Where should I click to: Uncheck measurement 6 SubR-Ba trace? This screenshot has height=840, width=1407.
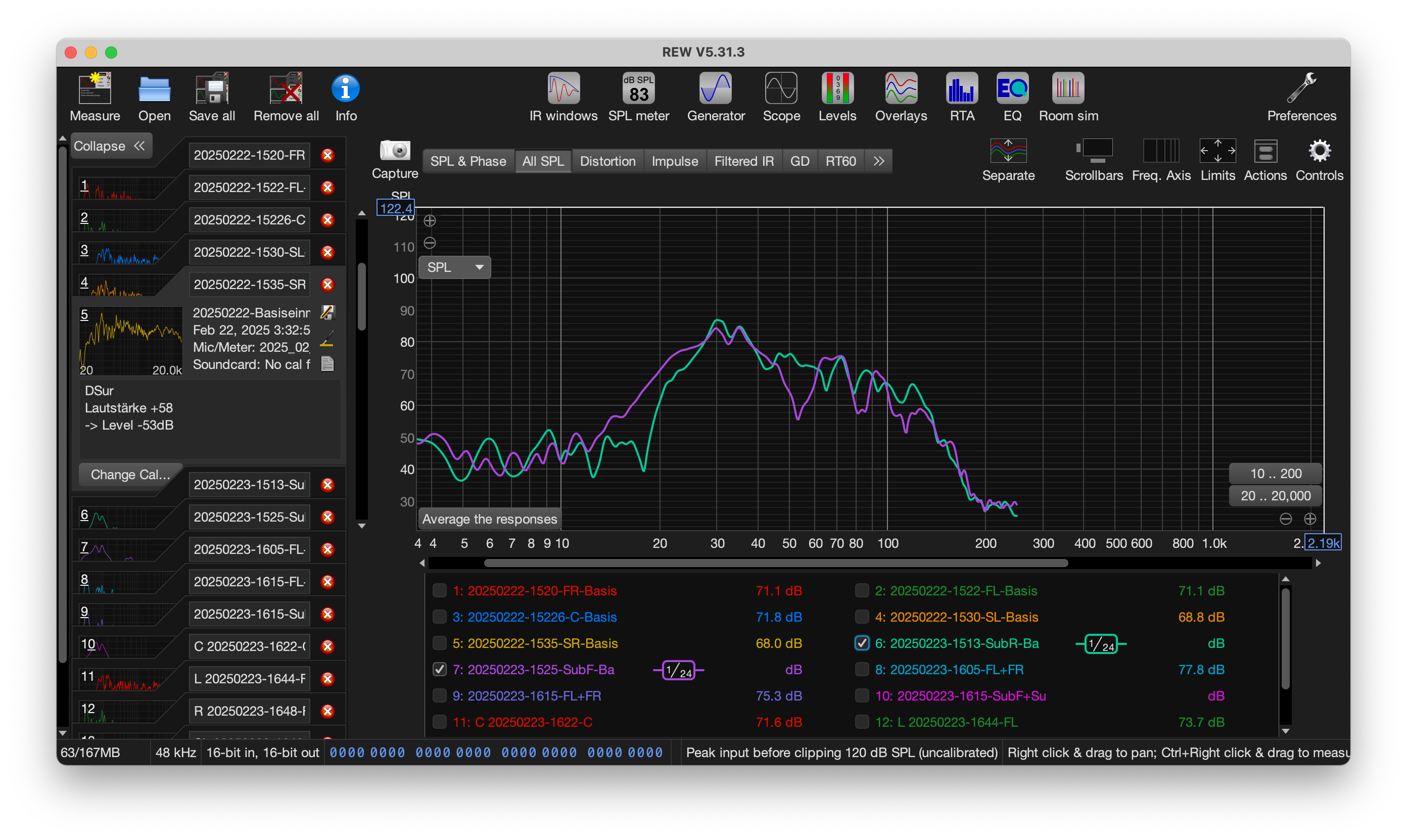click(x=861, y=643)
